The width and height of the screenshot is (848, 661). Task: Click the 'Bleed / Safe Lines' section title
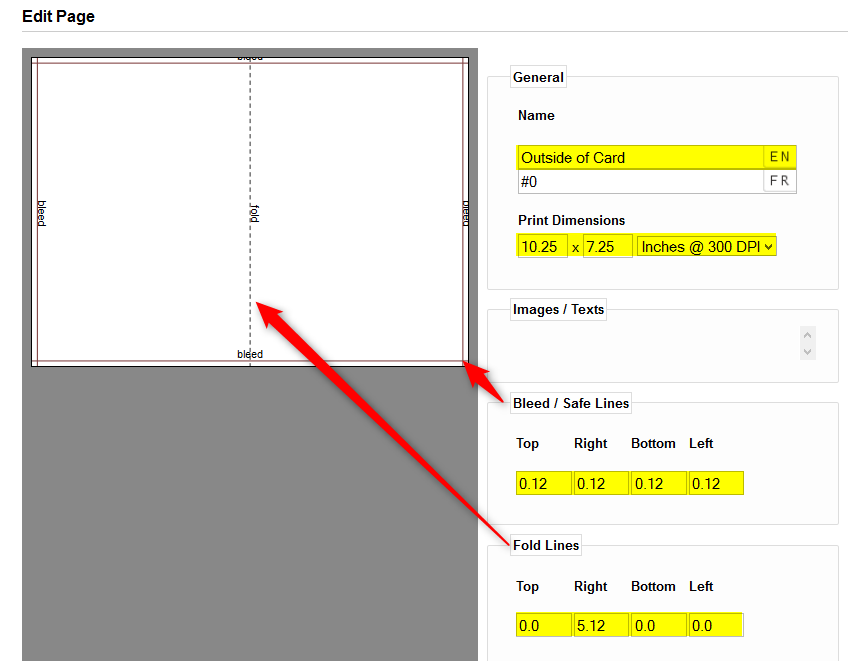point(571,404)
